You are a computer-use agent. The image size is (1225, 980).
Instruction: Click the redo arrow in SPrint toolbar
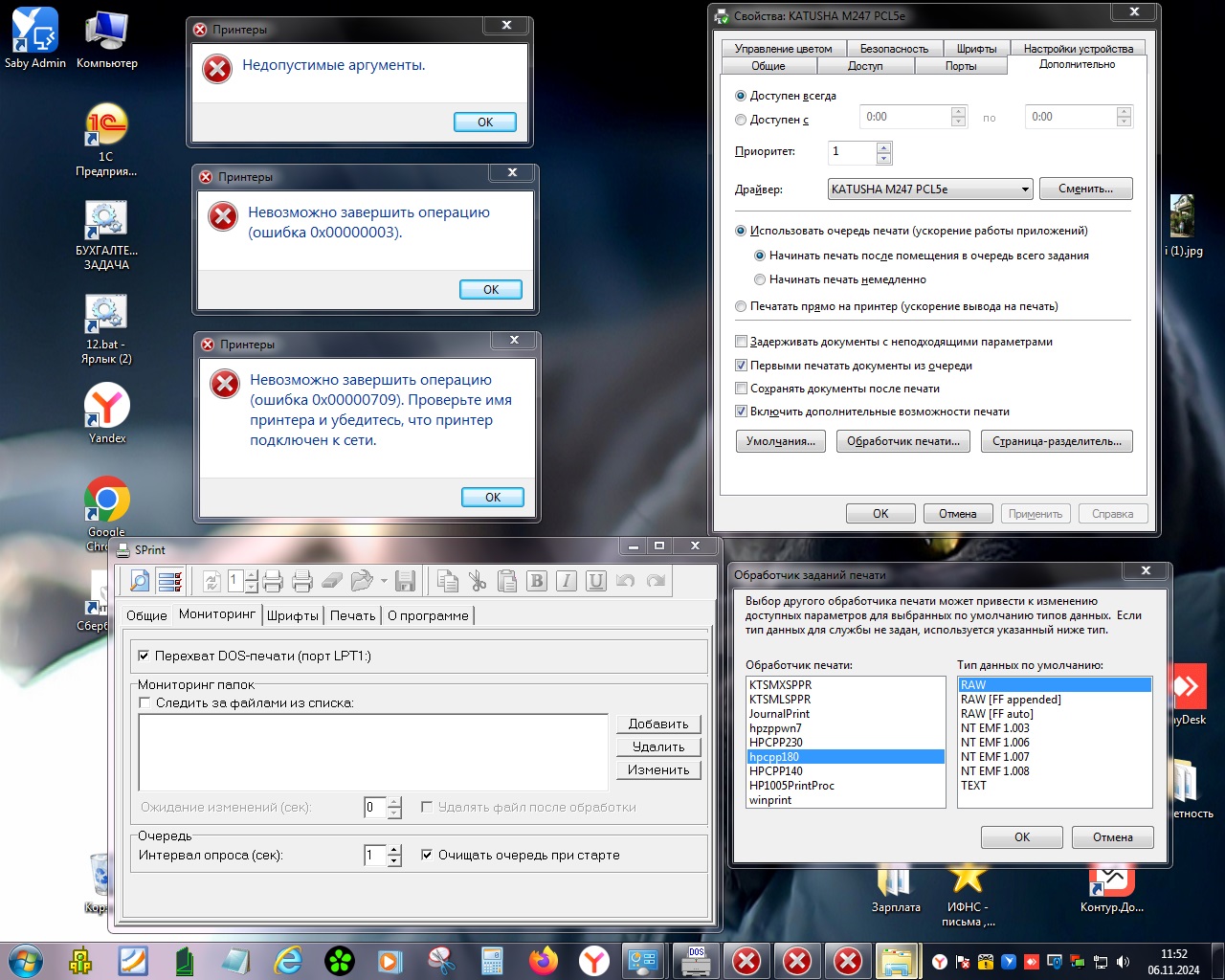656,581
